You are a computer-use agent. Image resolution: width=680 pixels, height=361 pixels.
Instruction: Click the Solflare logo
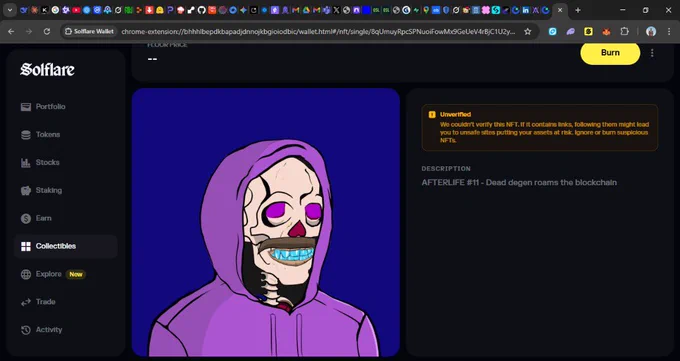(47, 69)
